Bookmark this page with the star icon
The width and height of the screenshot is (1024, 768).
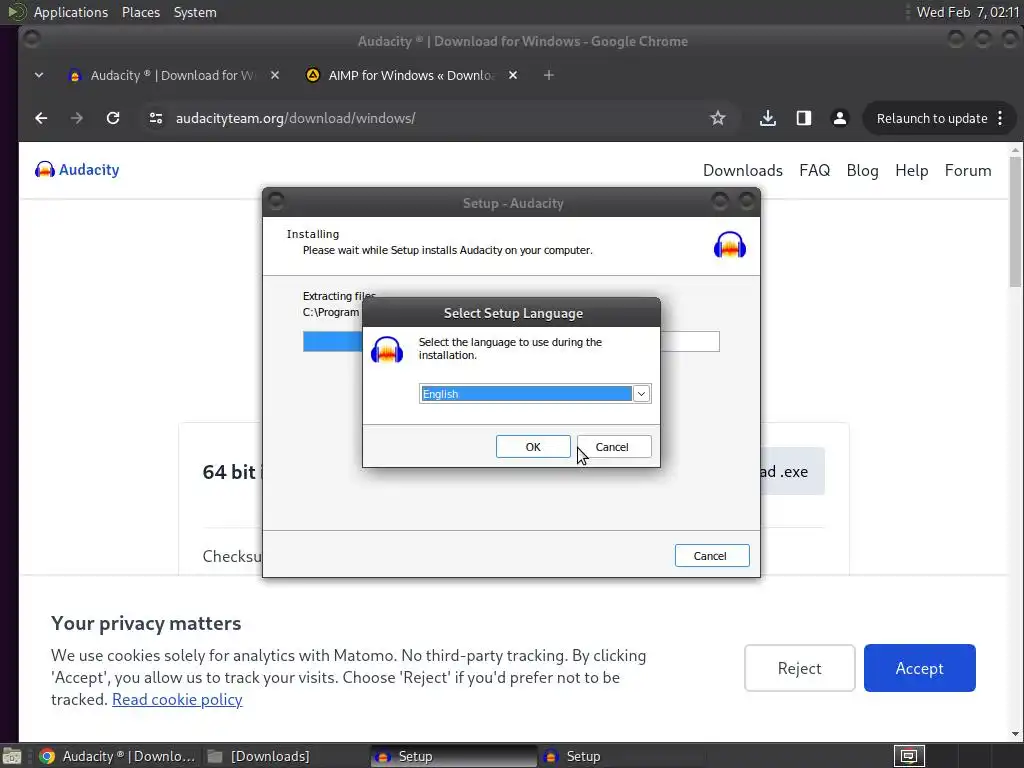(718, 118)
